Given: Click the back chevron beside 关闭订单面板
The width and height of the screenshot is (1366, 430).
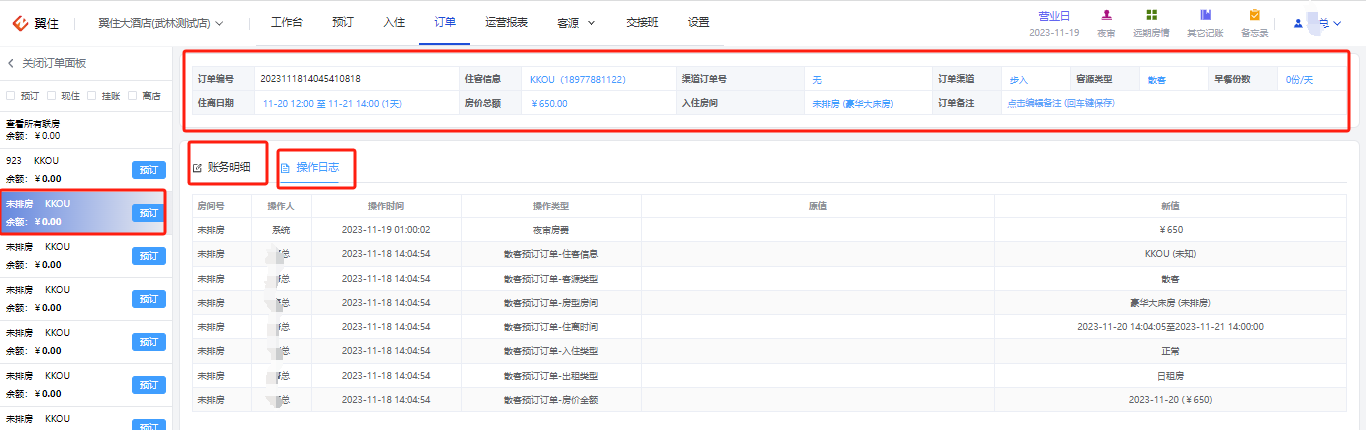Looking at the screenshot, I should coord(11,63).
